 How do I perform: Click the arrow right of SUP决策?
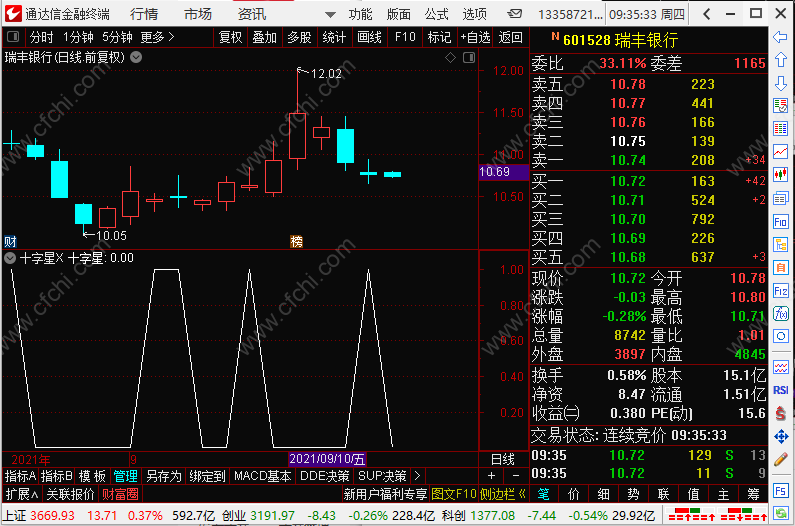point(417,476)
